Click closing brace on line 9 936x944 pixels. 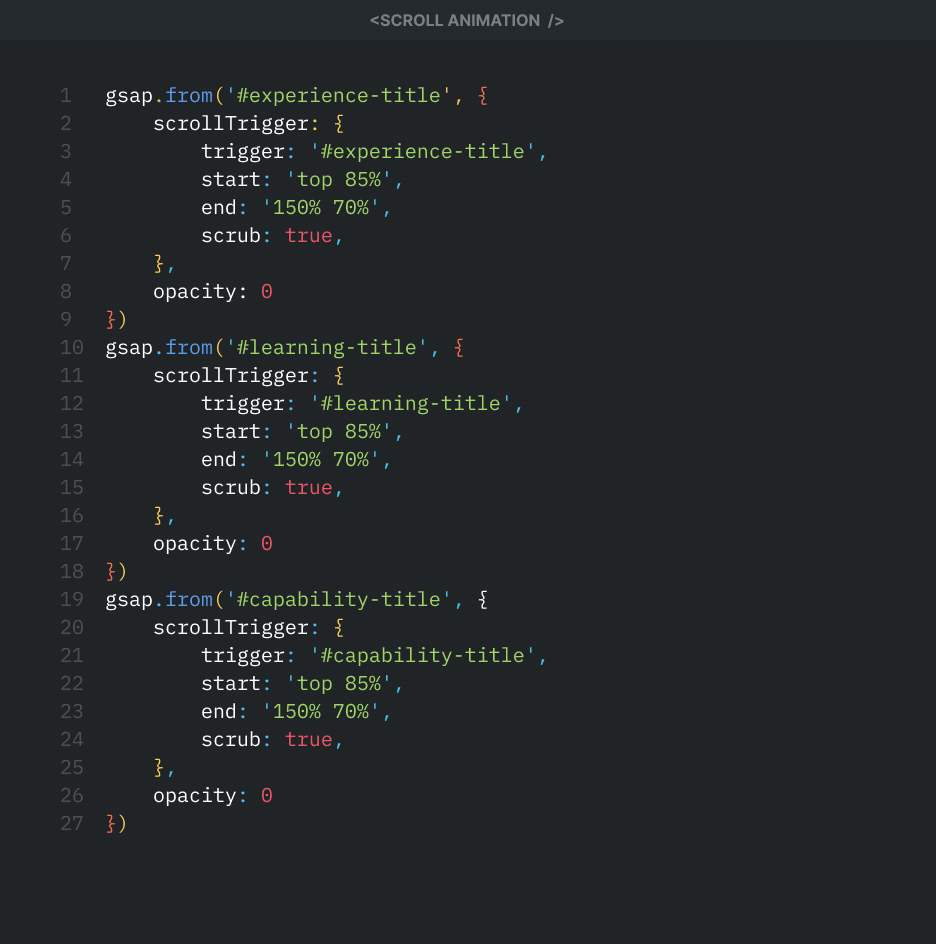(x=111, y=320)
